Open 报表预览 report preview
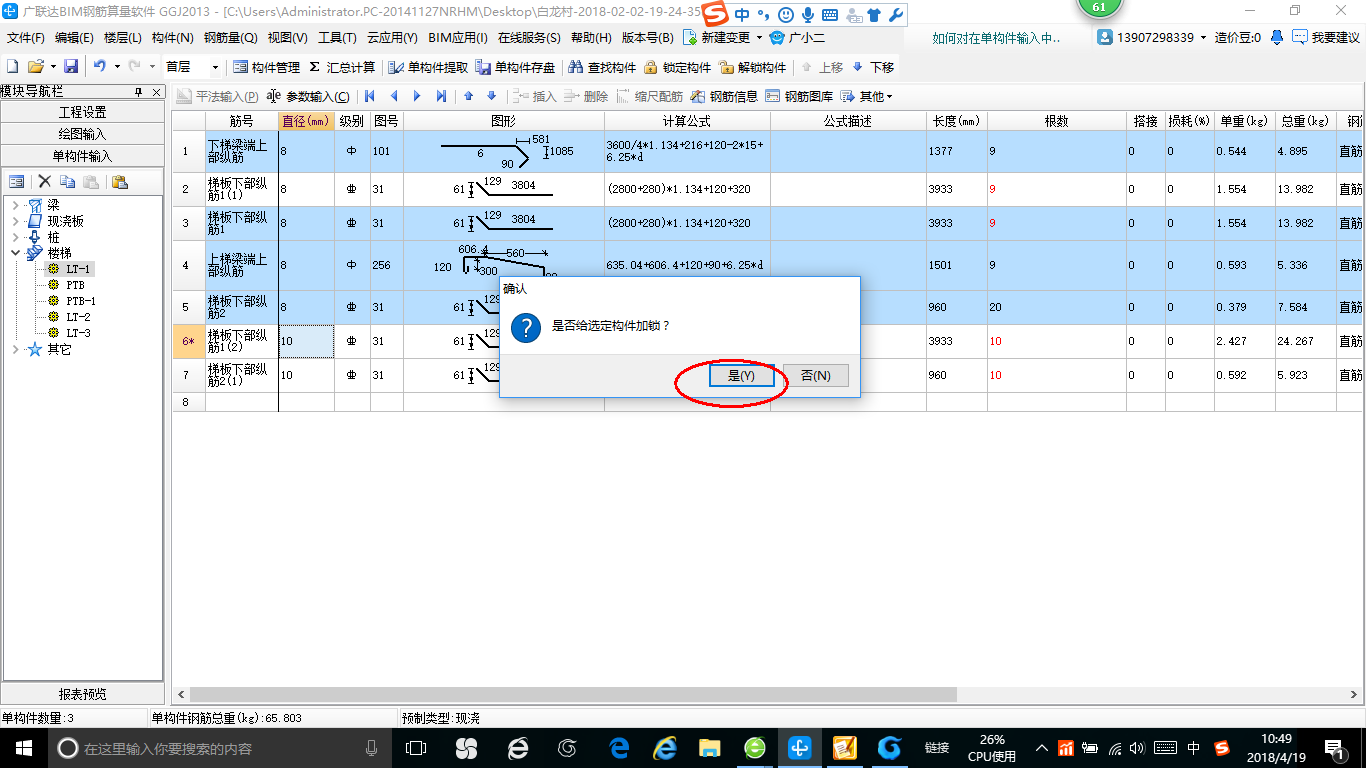The image size is (1366, 768). (82, 694)
